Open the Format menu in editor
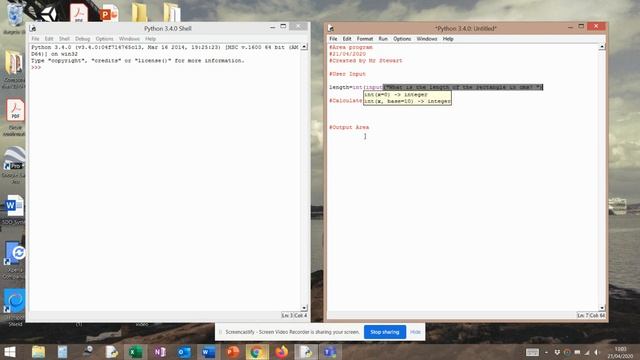The width and height of the screenshot is (640, 360). (365, 39)
